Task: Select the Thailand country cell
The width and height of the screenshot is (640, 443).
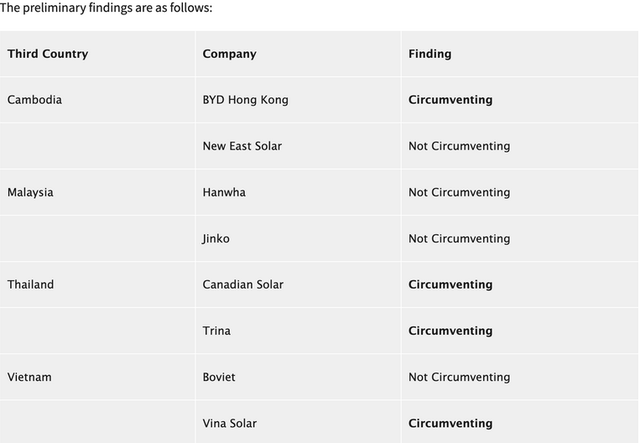Action: [x=30, y=284]
